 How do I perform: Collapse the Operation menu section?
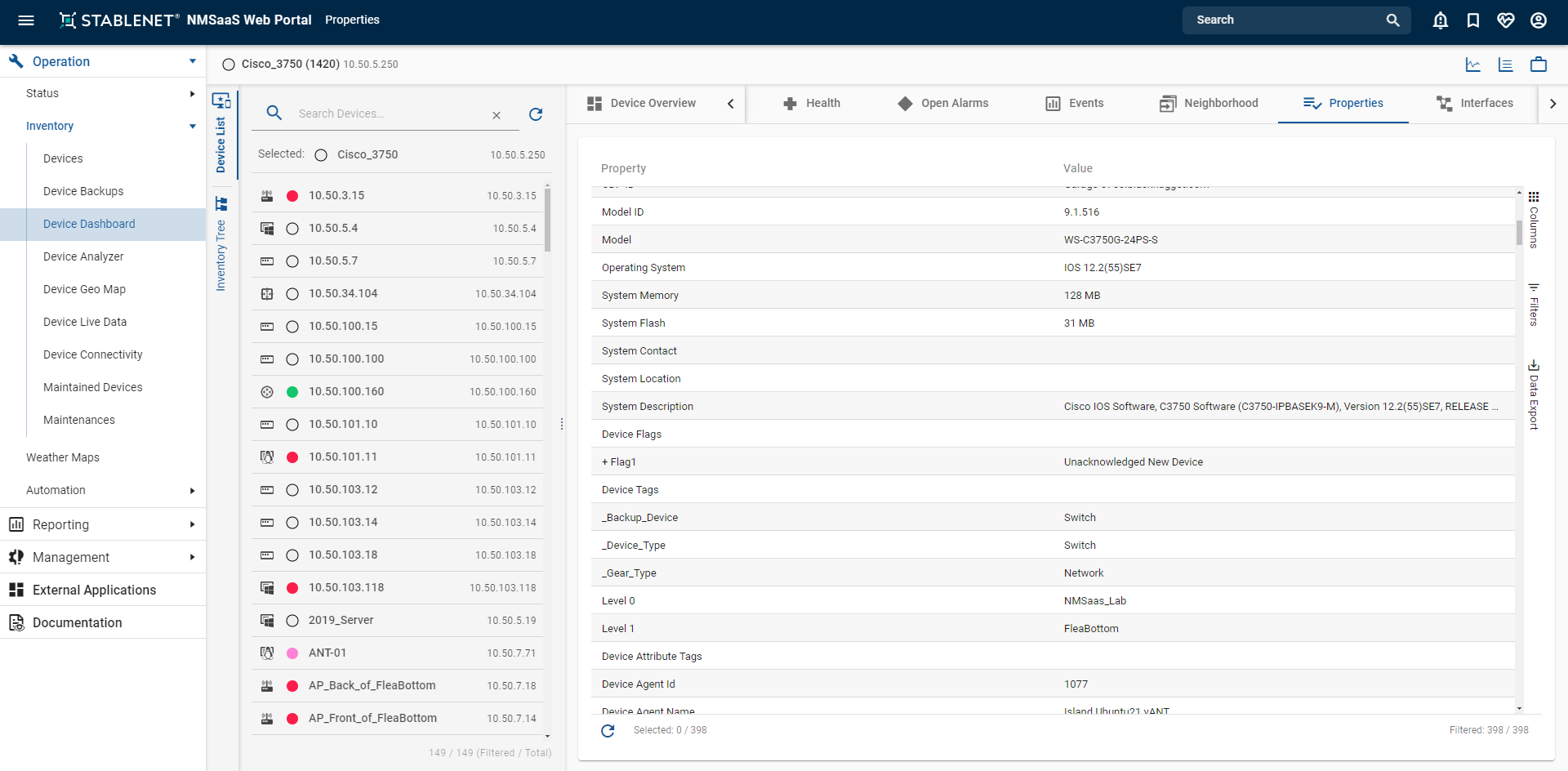(193, 61)
